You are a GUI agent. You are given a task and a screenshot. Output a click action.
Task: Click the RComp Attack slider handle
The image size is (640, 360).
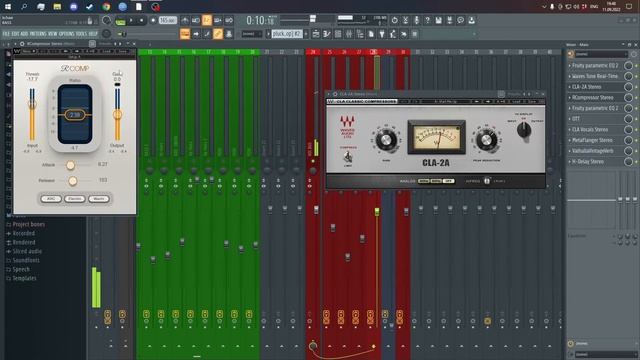coord(70,165)
